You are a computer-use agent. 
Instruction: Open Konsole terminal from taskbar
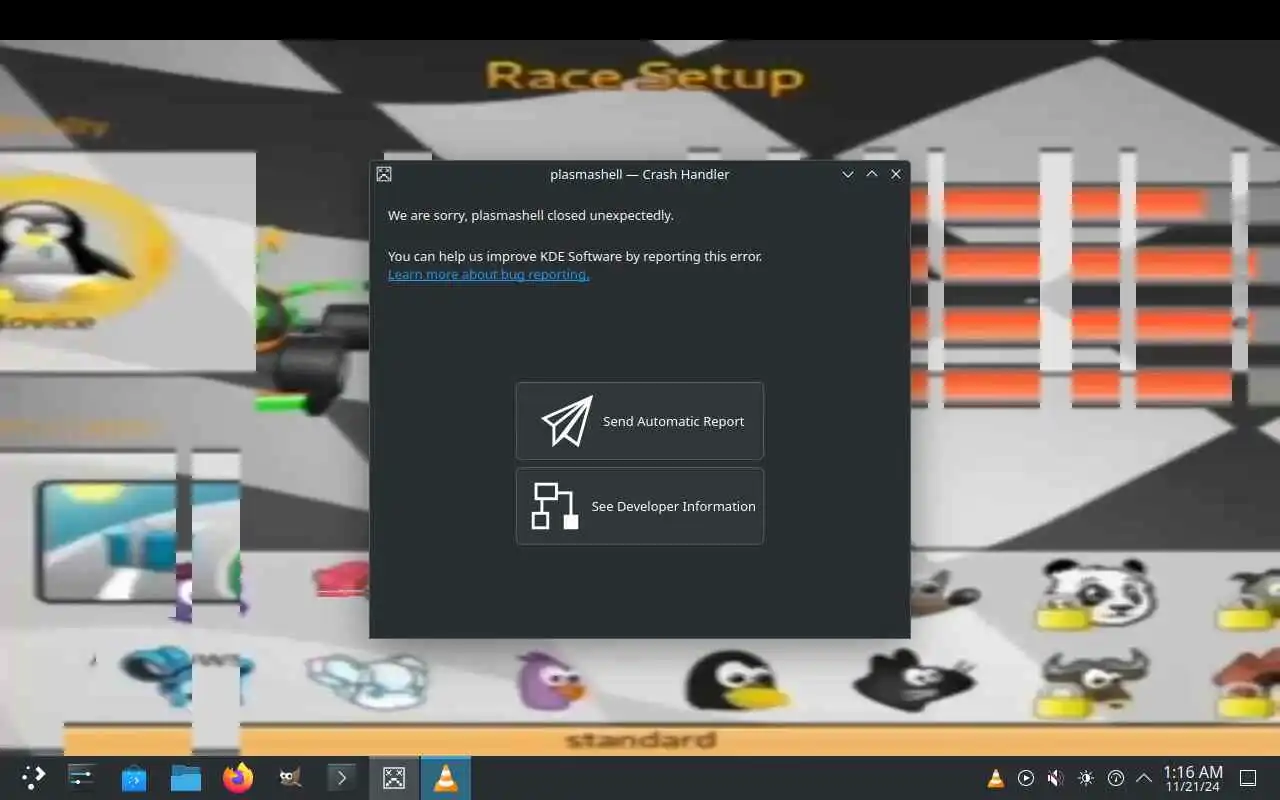(x=342, y=778)
